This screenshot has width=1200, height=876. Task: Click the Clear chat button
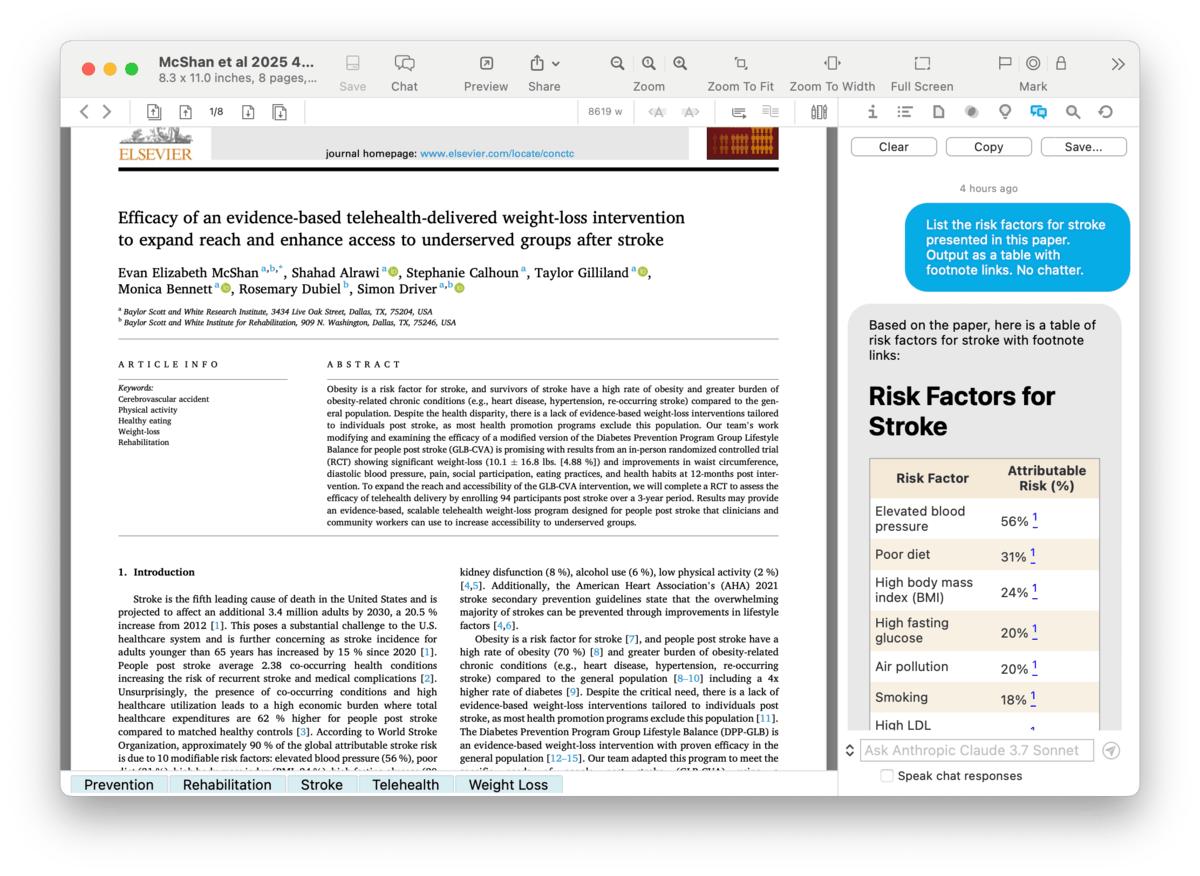pyautogui.click(x=893, y=147)
